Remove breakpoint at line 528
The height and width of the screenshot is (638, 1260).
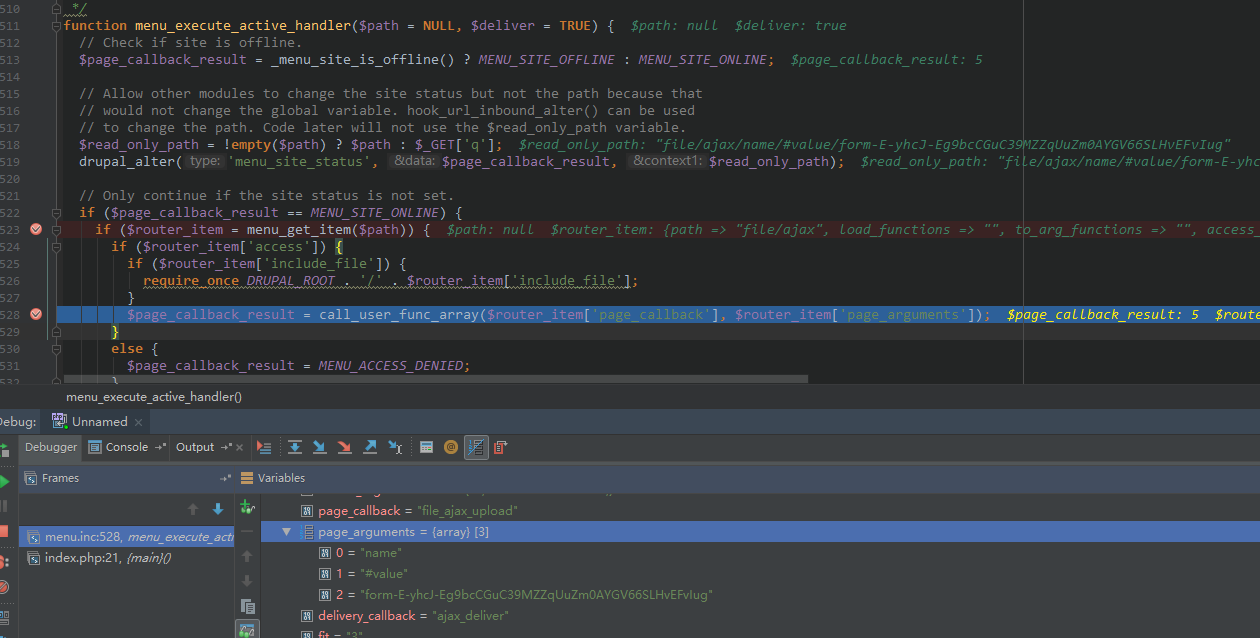[x=36, y=314]
